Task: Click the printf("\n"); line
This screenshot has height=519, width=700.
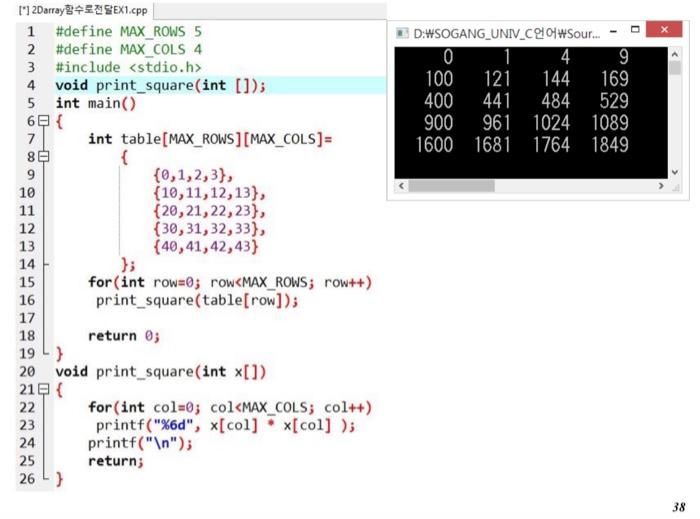Action: tap(140, 443)
